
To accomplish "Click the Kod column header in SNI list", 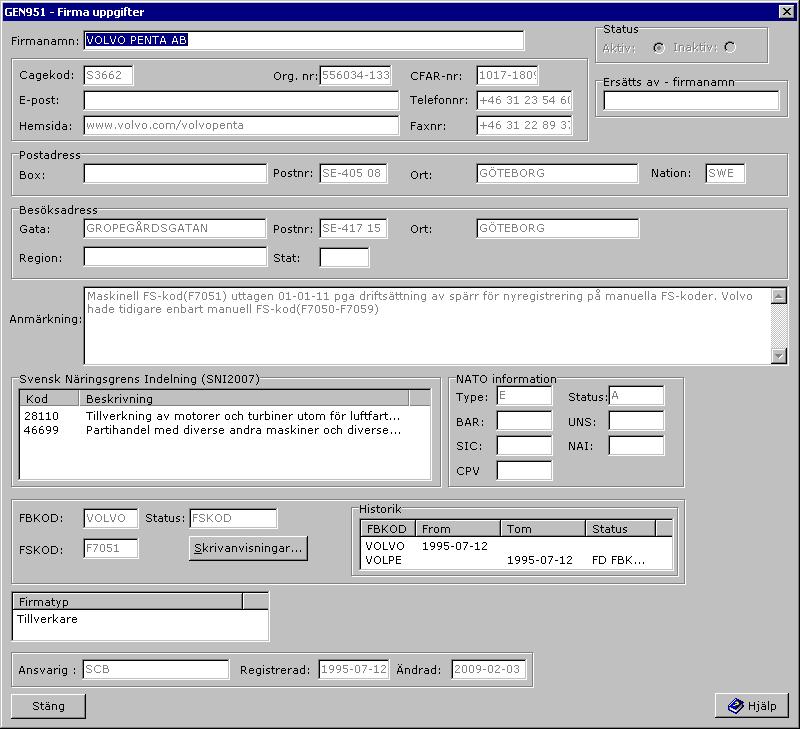I will pos(49,398).
